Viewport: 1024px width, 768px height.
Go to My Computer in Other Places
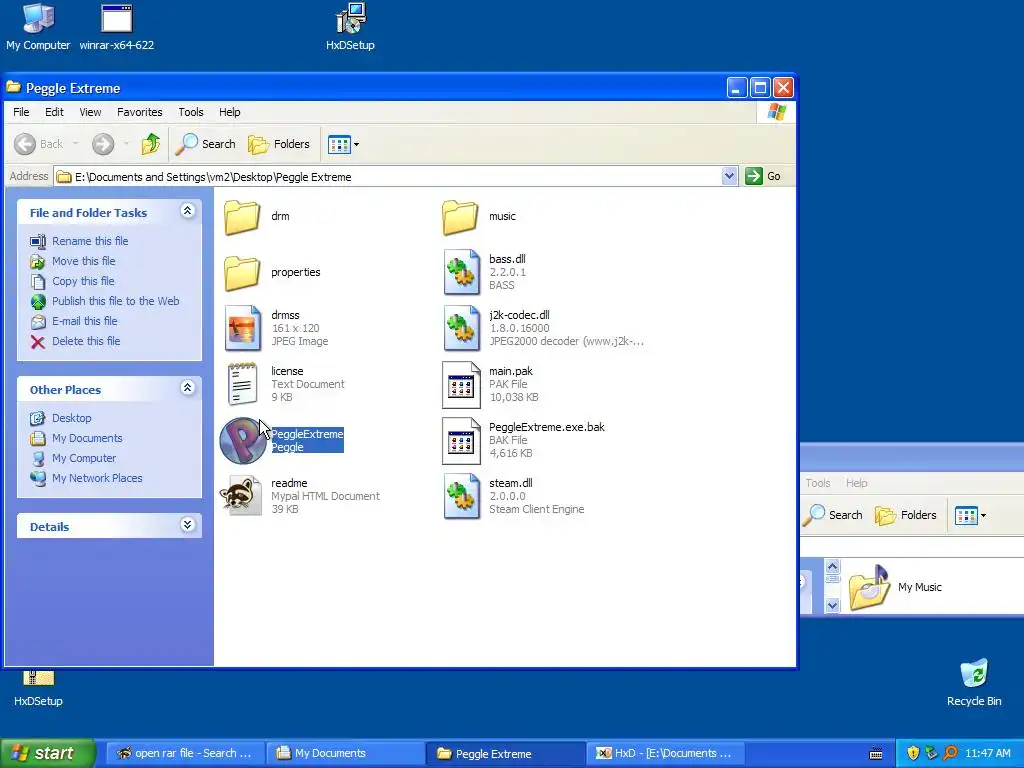pyautogui.click(x=84, y=458)
